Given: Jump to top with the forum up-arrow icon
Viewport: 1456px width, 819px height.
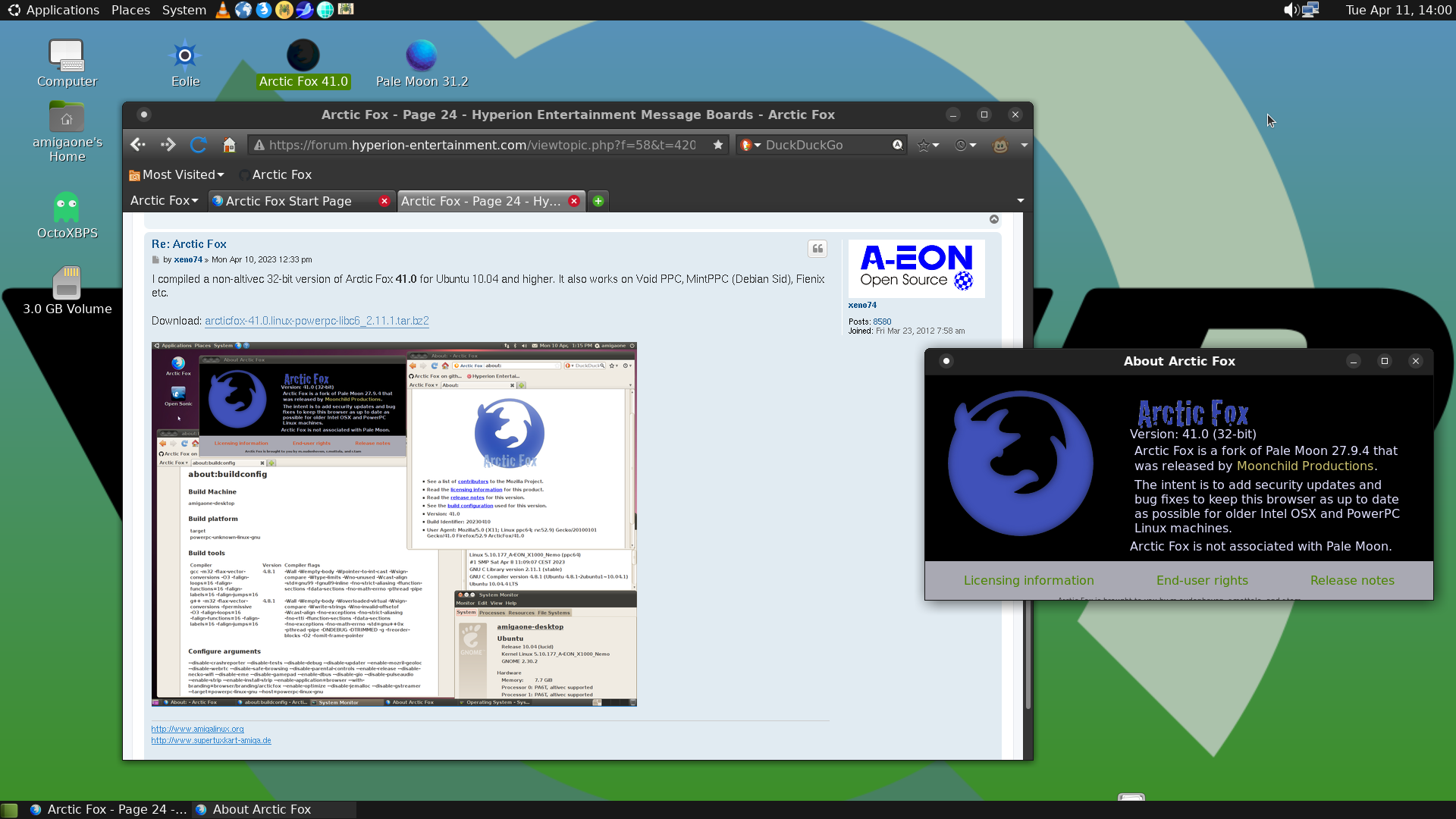Looking at the screenshot, I should (x=994, y=219).
